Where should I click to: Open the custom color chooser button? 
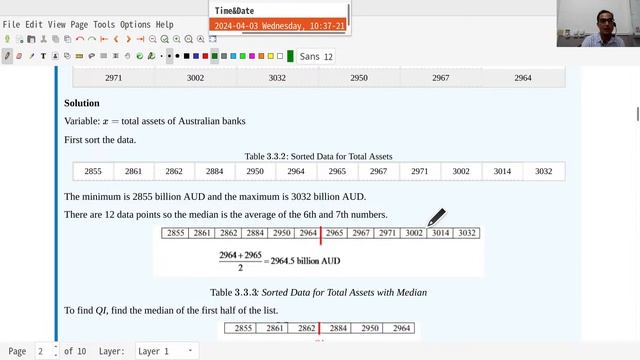[290, 56]
